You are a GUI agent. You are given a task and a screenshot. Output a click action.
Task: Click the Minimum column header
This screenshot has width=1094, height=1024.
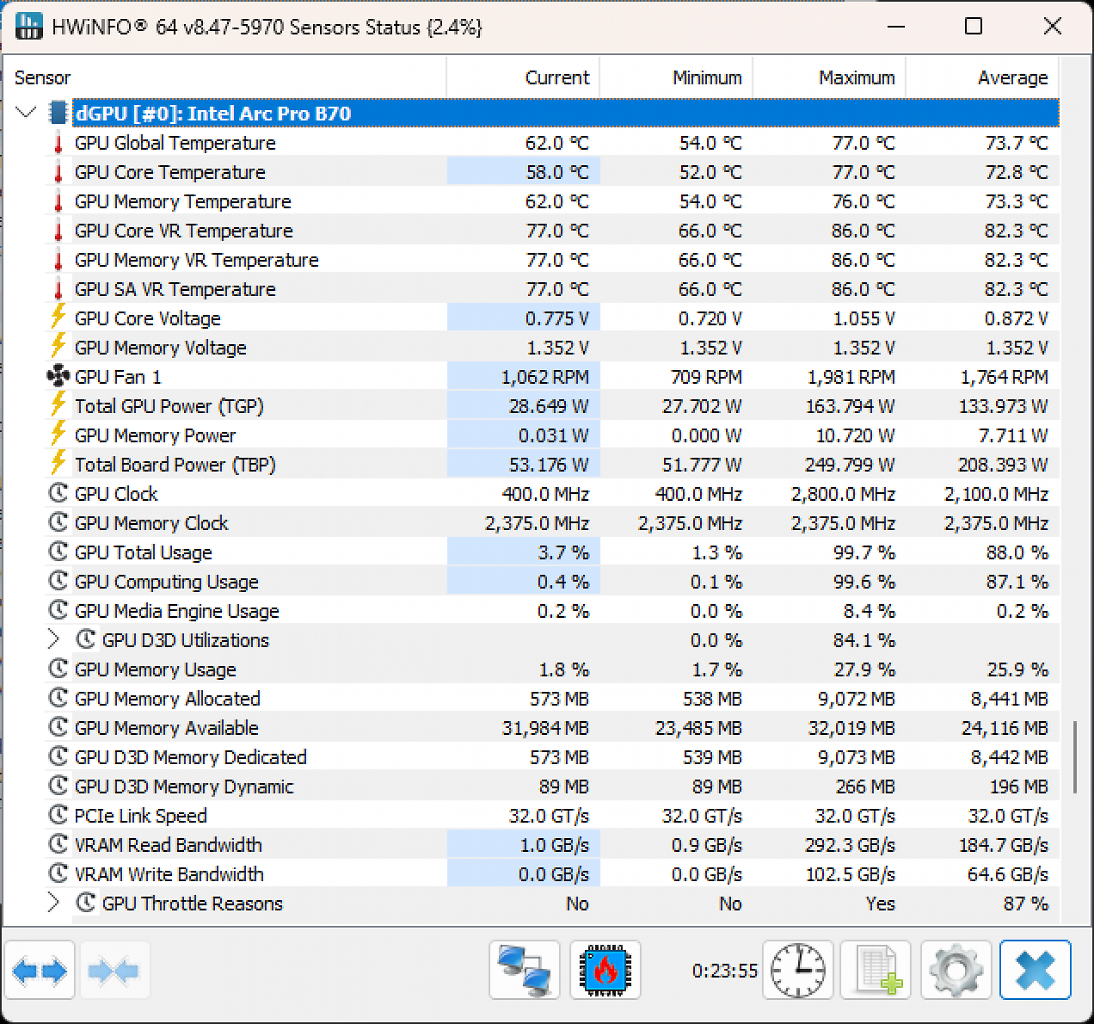676,77
